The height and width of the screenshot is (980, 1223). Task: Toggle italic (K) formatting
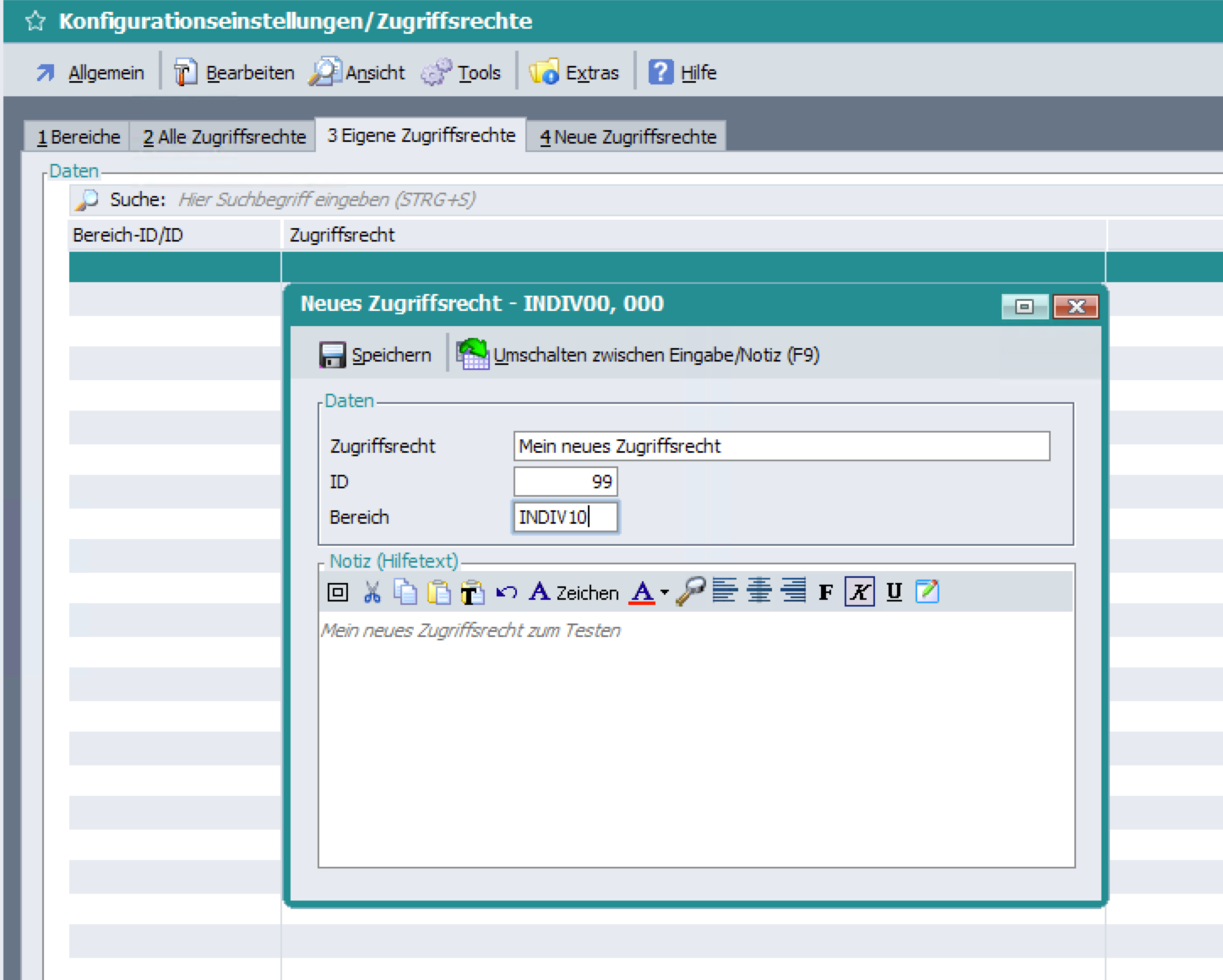click(859, 592)
